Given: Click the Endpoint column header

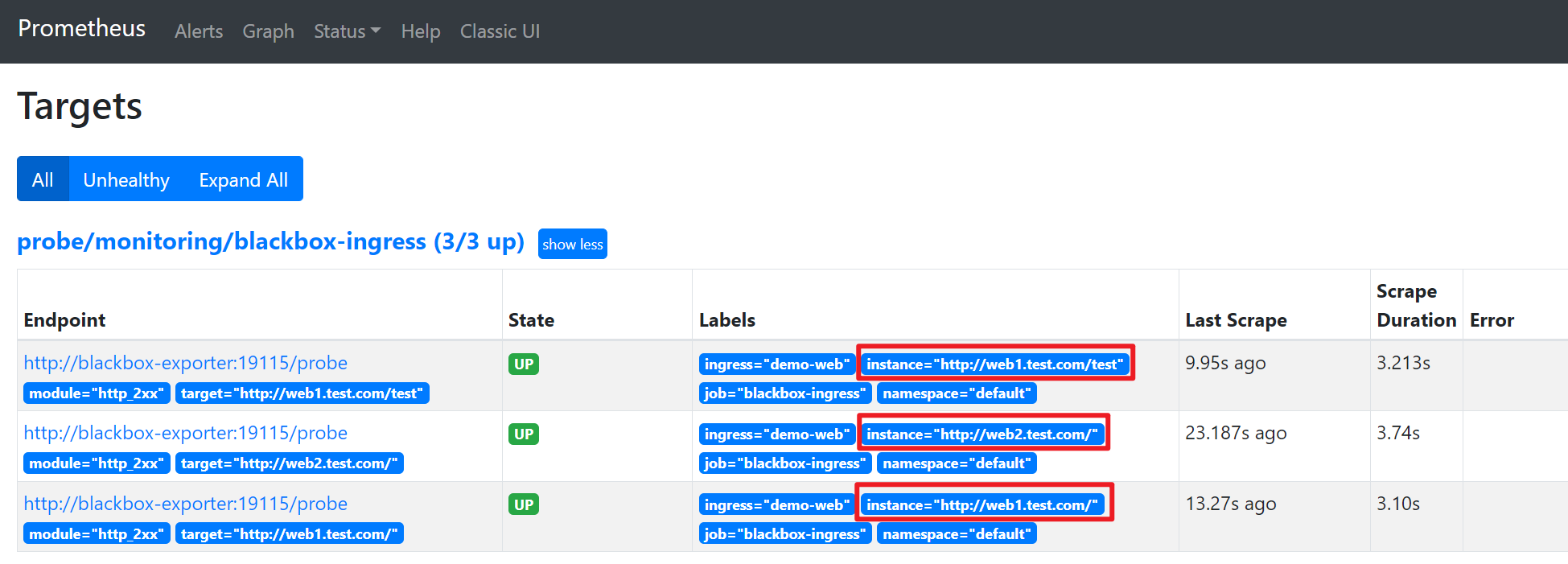Looking at the screenshot, I should 64,320.
